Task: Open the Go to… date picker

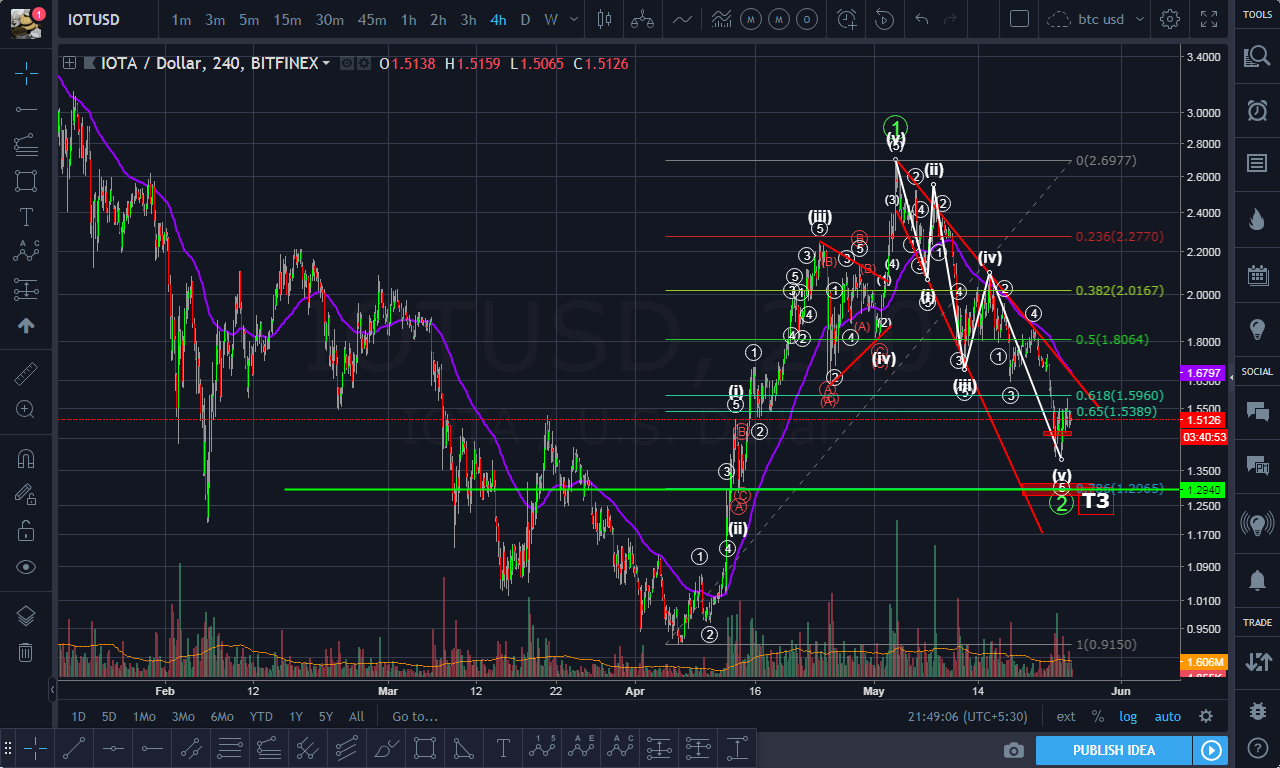Action: pos(415,716)
